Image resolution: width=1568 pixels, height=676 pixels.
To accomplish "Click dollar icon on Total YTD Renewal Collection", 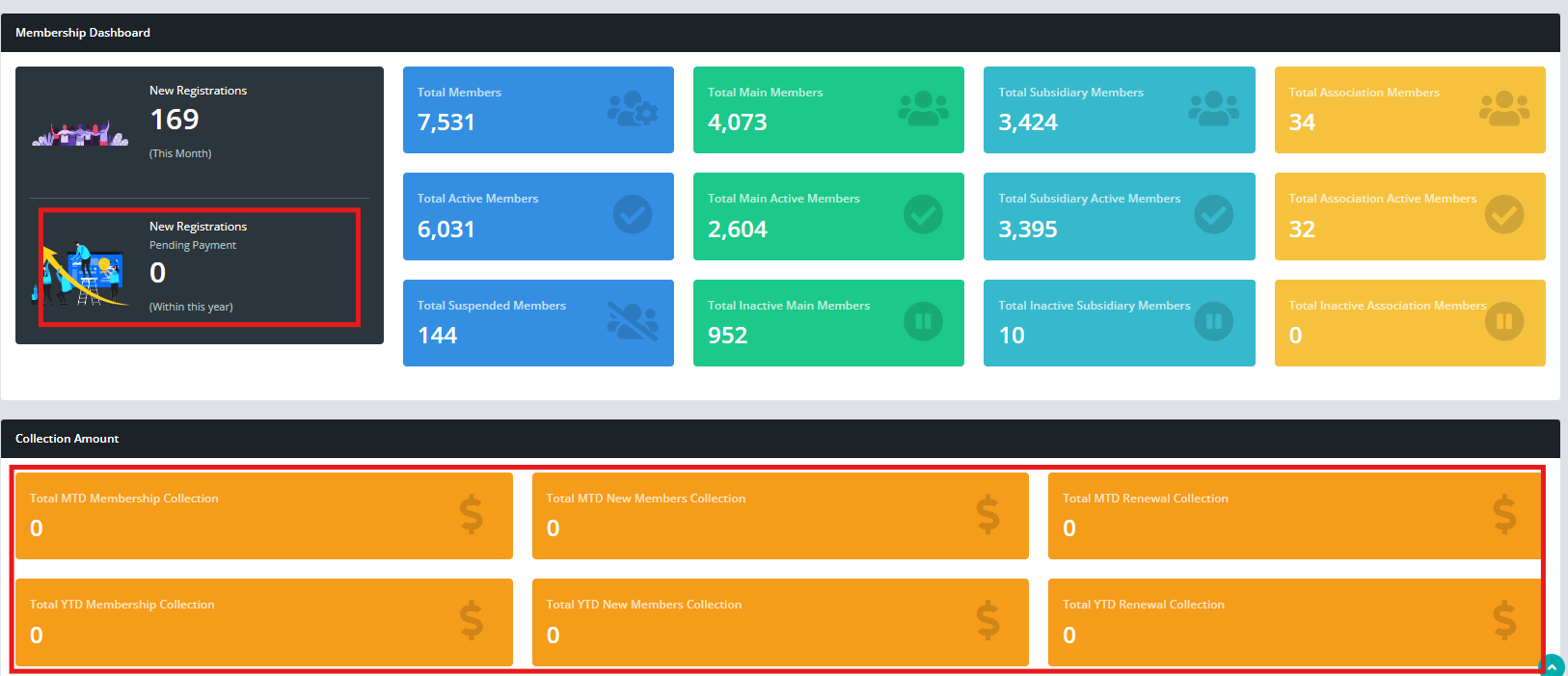I will [x=1504, y=620].
